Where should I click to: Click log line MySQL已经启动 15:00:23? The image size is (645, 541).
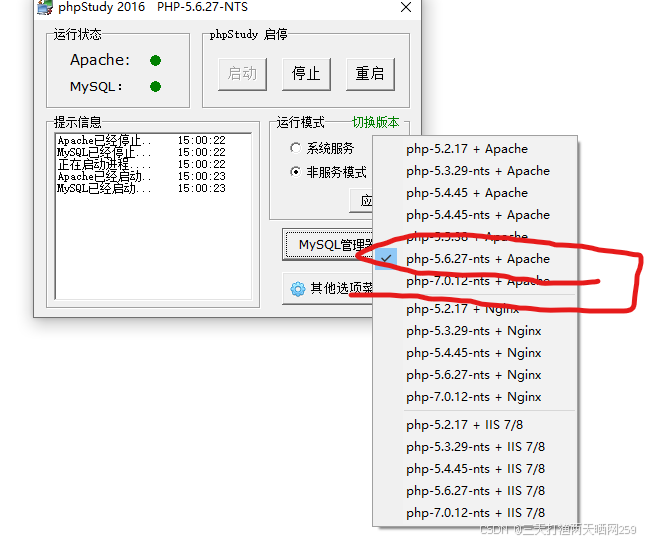142,188
